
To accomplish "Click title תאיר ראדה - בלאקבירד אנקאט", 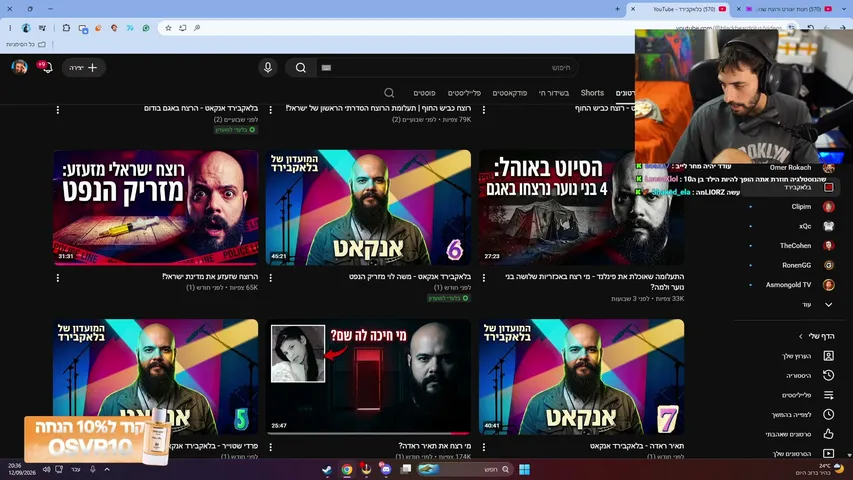I will [637, 446].
